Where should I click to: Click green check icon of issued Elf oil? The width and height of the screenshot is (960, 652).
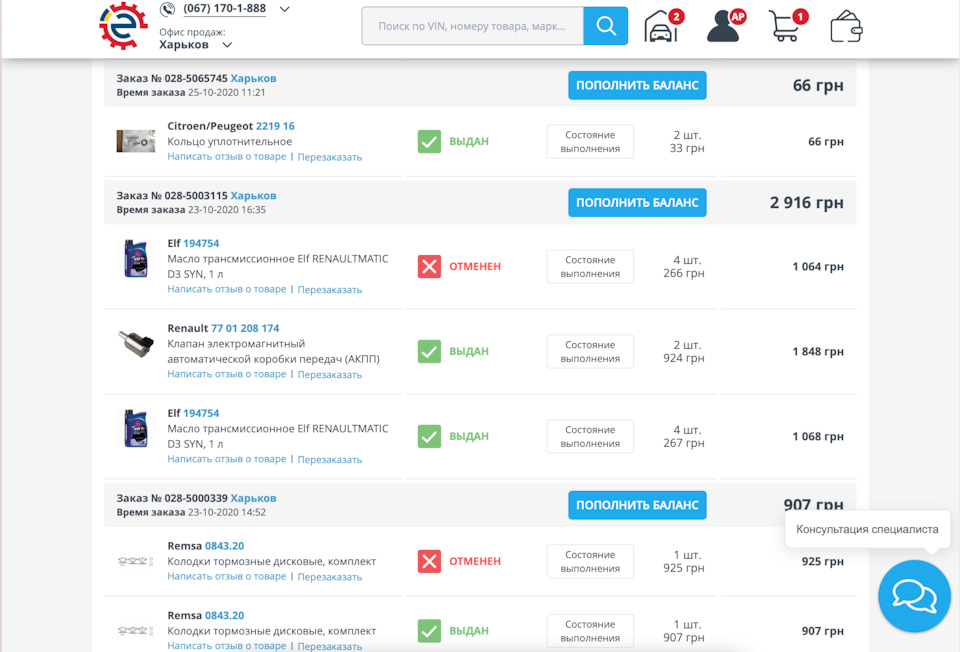(x=429, y=437)
